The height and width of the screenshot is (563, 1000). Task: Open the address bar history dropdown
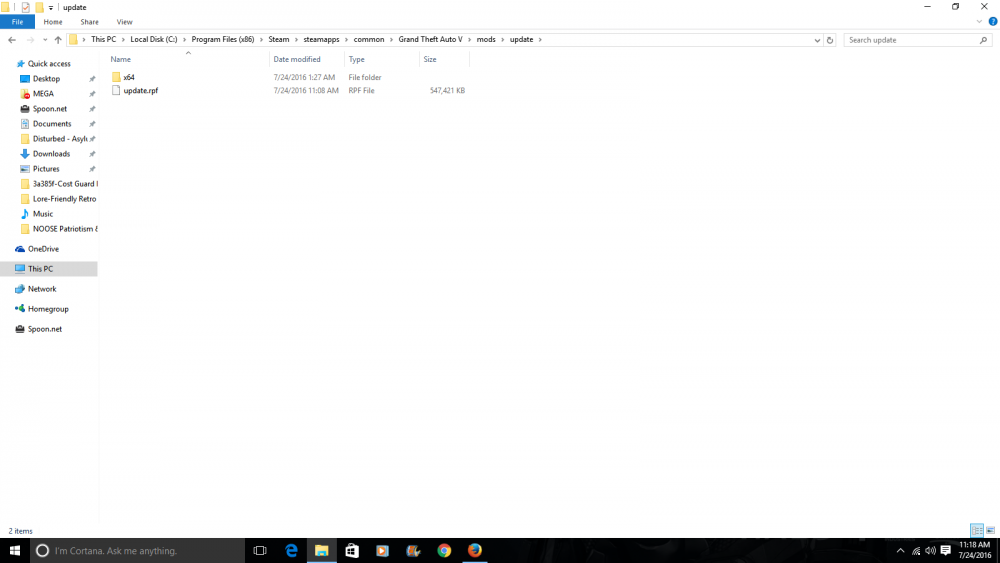[x=817, y=40]
